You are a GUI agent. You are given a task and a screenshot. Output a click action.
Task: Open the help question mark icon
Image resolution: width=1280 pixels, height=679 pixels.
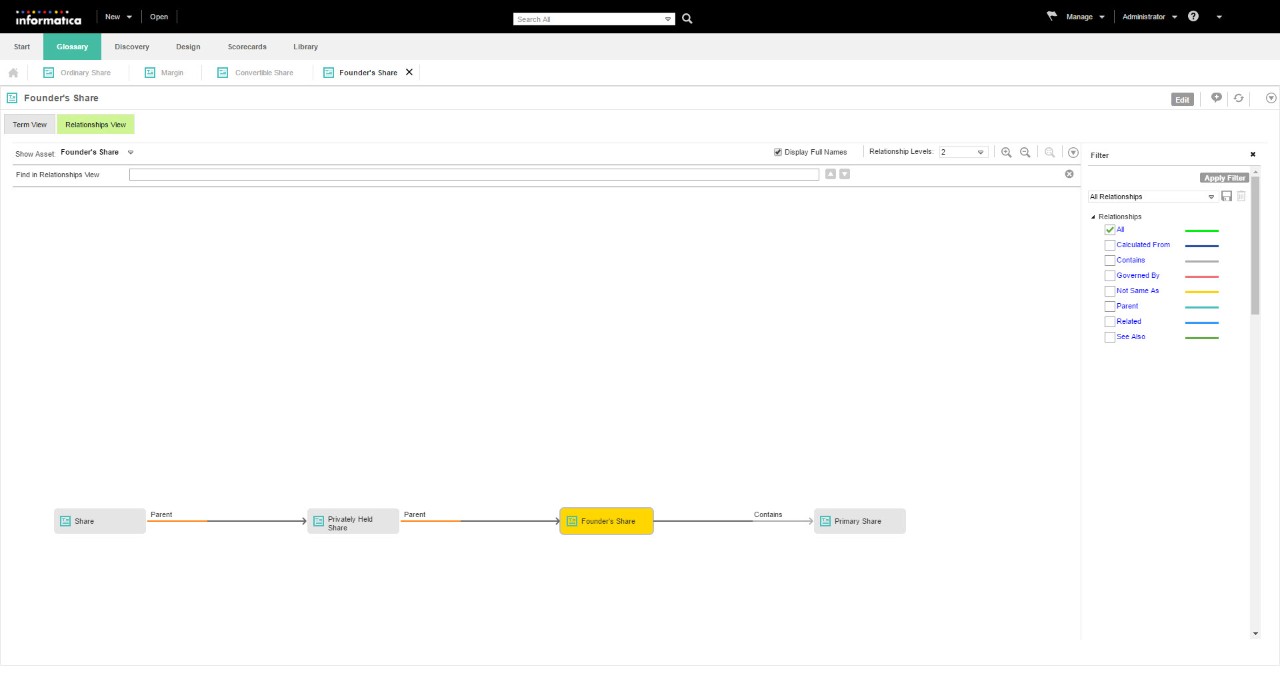click(x=1194, y=16)
